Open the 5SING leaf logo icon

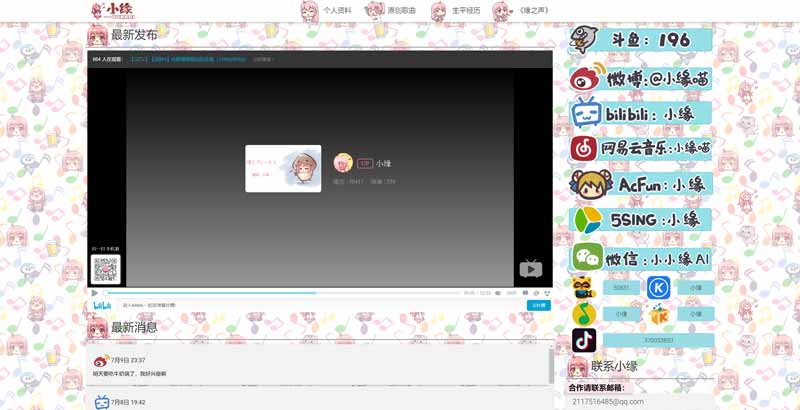point(588,220)
